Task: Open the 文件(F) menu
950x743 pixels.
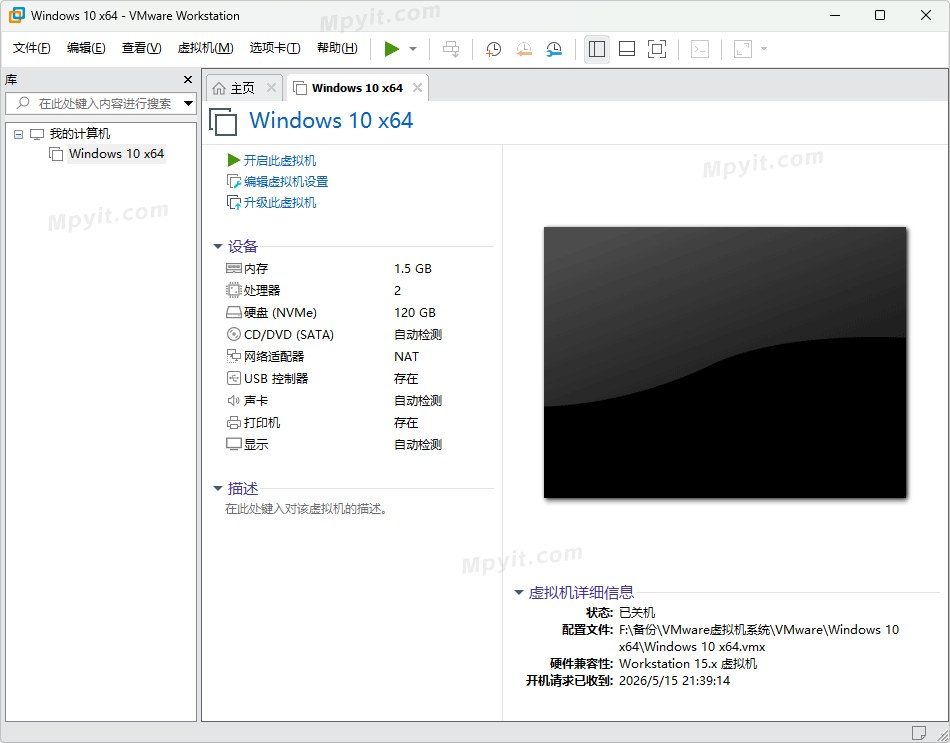Action: click(32, 48)
